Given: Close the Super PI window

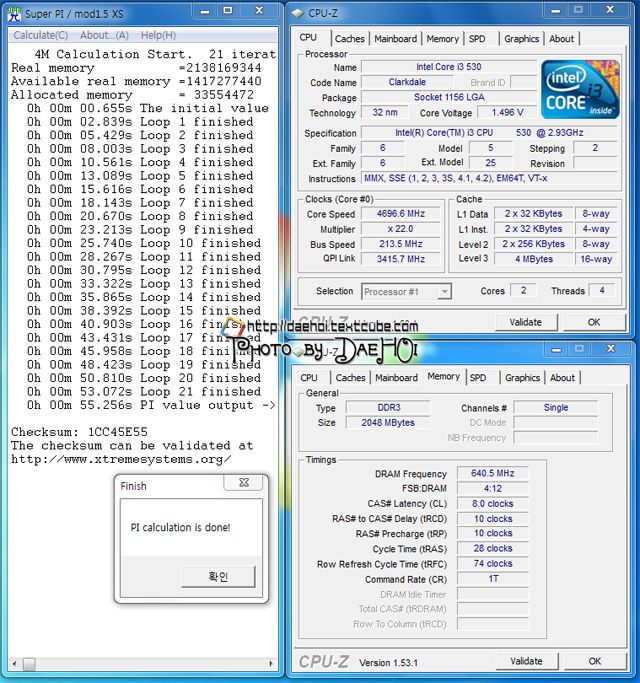Looking at the screenshot, I should click(259, 11).
